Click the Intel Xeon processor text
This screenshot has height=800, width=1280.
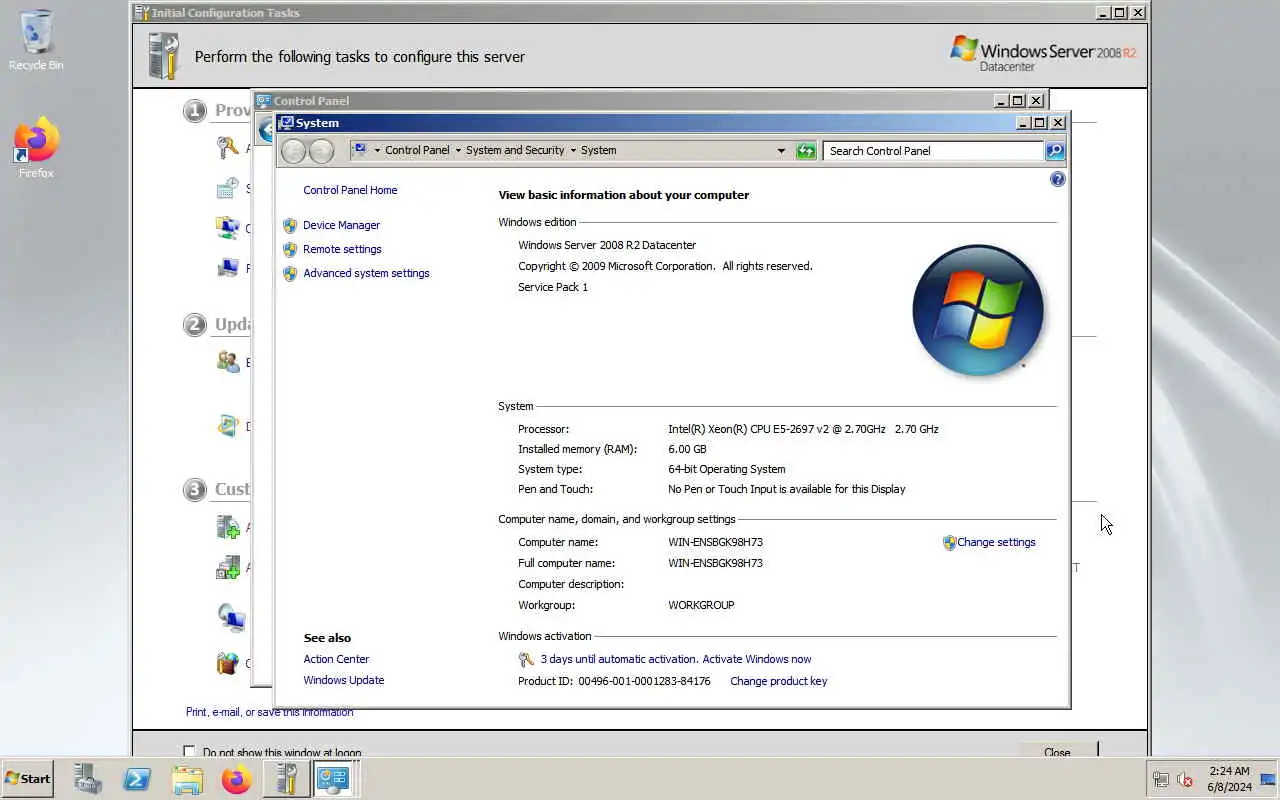coord(803,430)
